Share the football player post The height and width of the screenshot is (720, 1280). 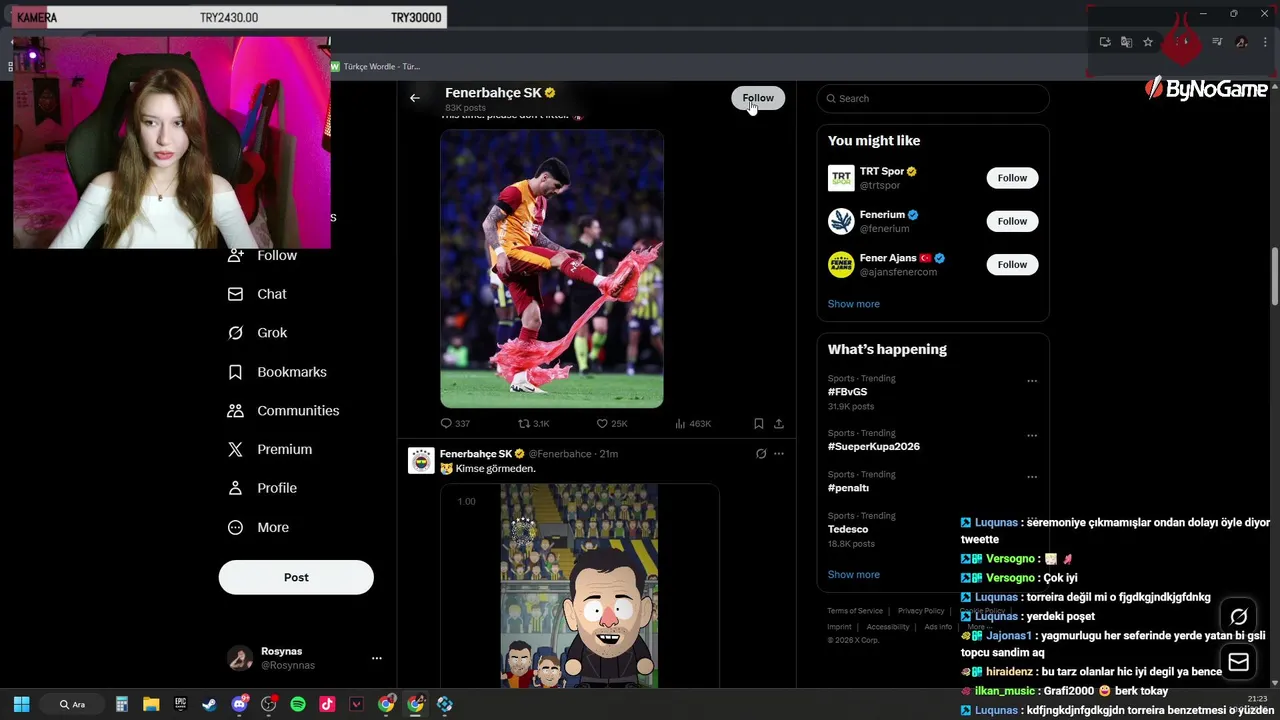click(x=779, y=424)
